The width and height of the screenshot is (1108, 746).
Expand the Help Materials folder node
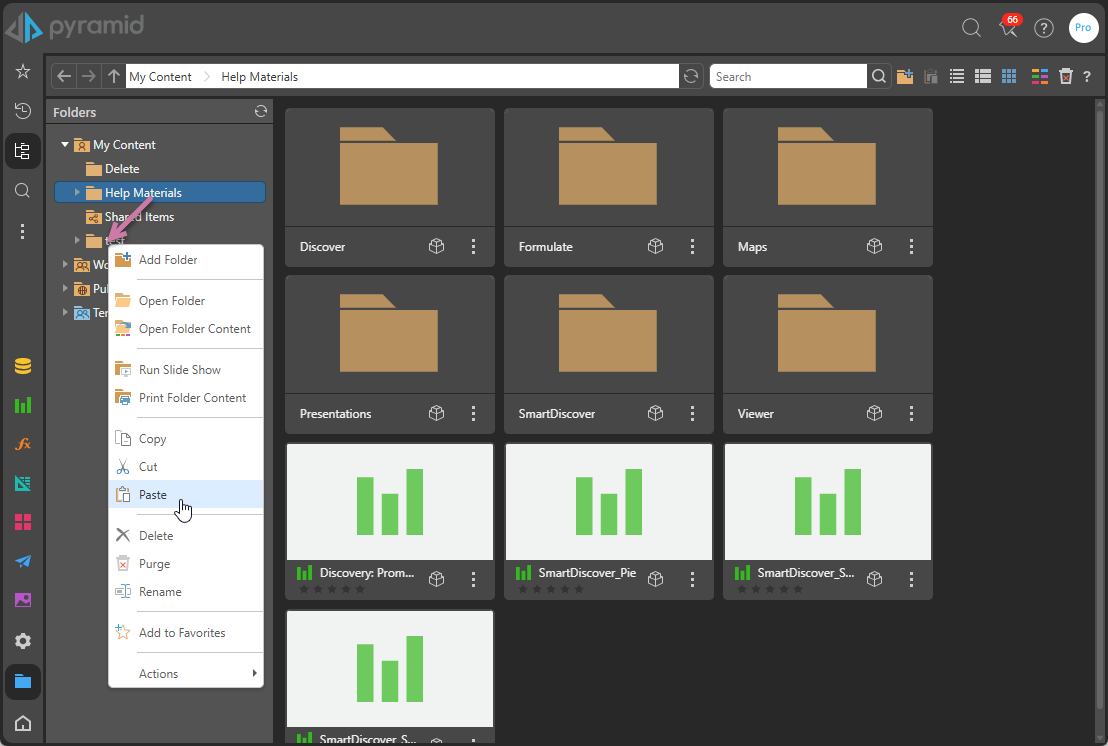coord(77,192)
